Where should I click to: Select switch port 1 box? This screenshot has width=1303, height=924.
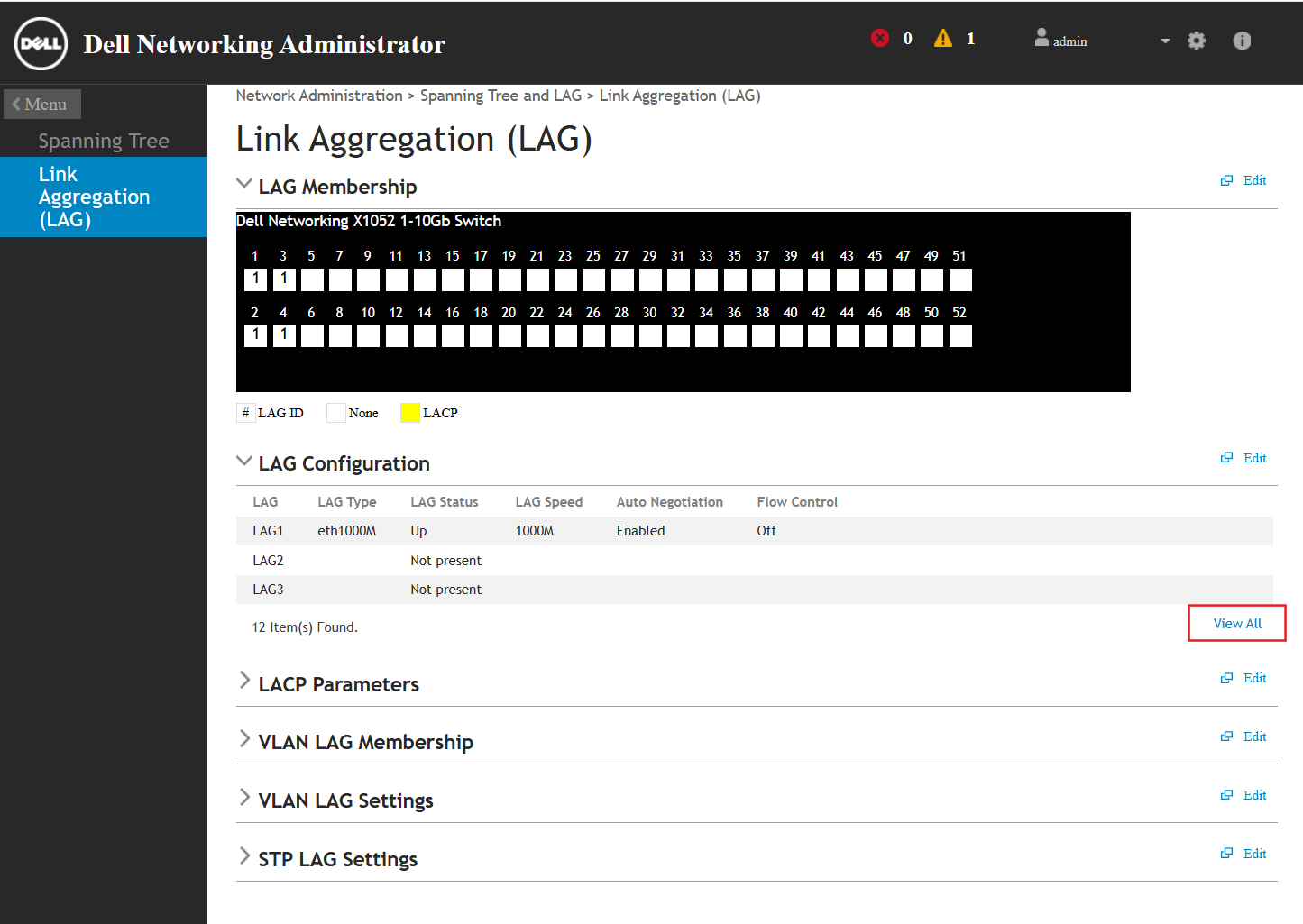point(256,279)
